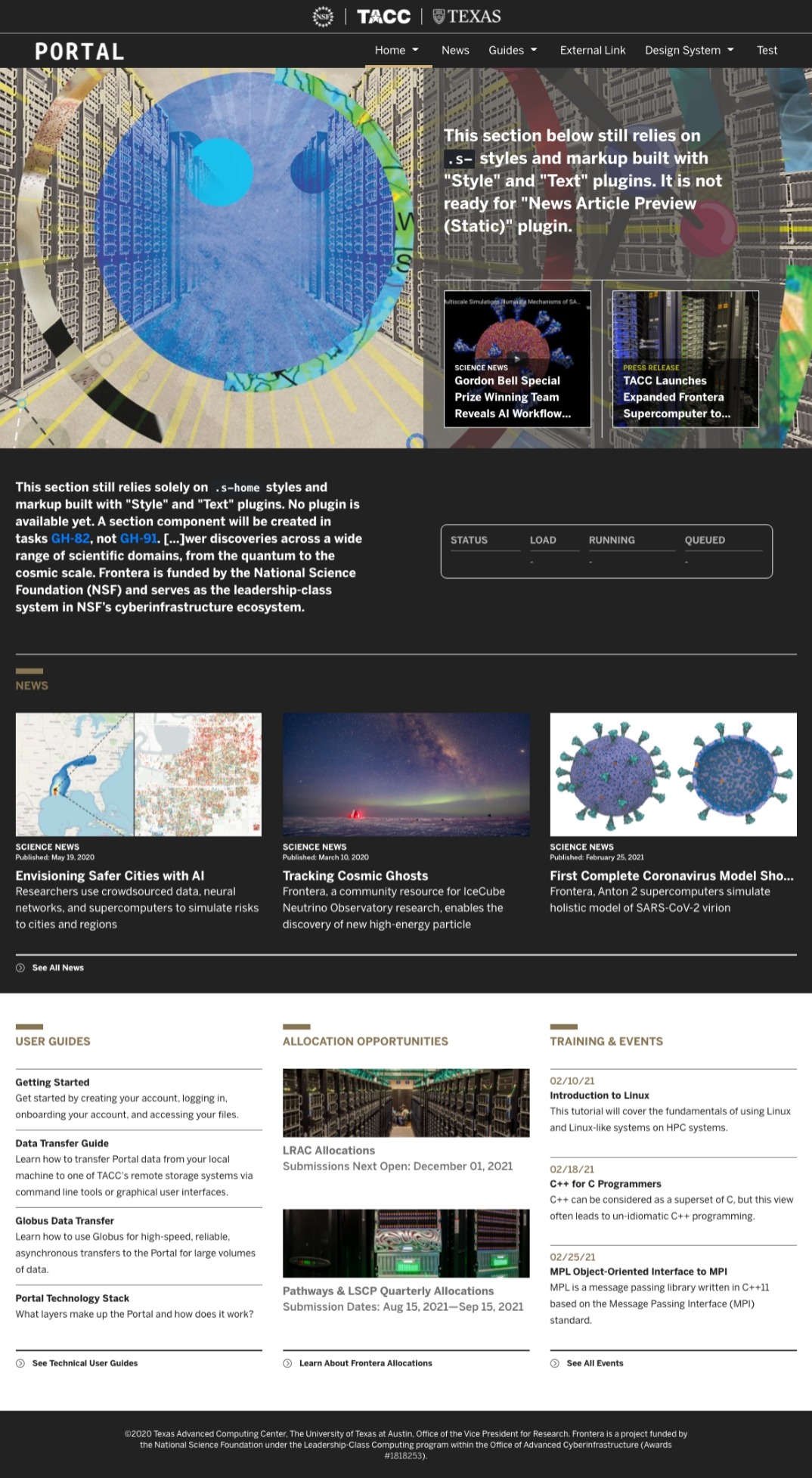Open MPL Object-Oriented Interface to MPI event

(638, 1271)
